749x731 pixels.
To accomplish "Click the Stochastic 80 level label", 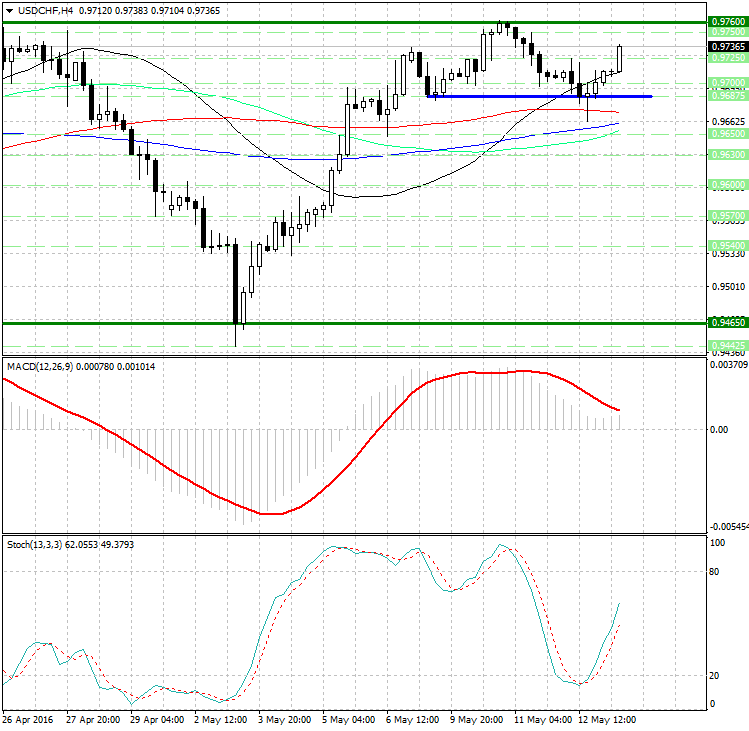I will (x=716, y=572).
